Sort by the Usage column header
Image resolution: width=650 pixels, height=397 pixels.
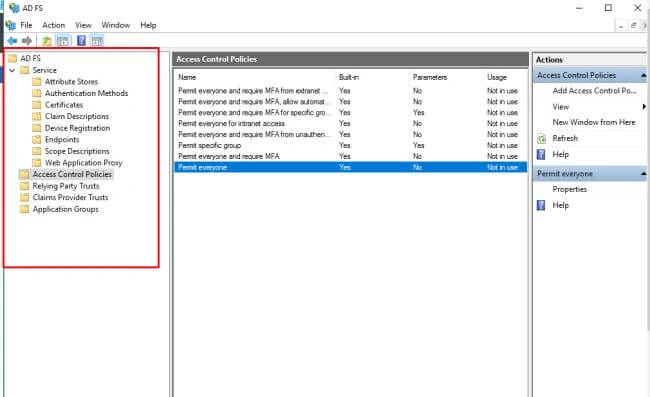click(x=497, y=77)
